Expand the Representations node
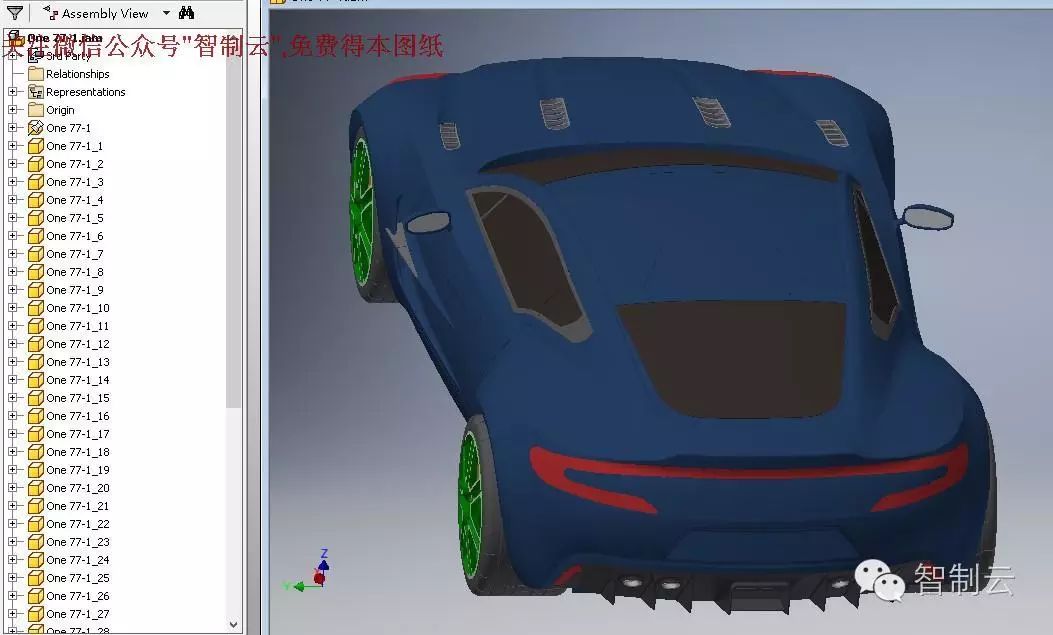1053x635 pixels. coord(12,91)
